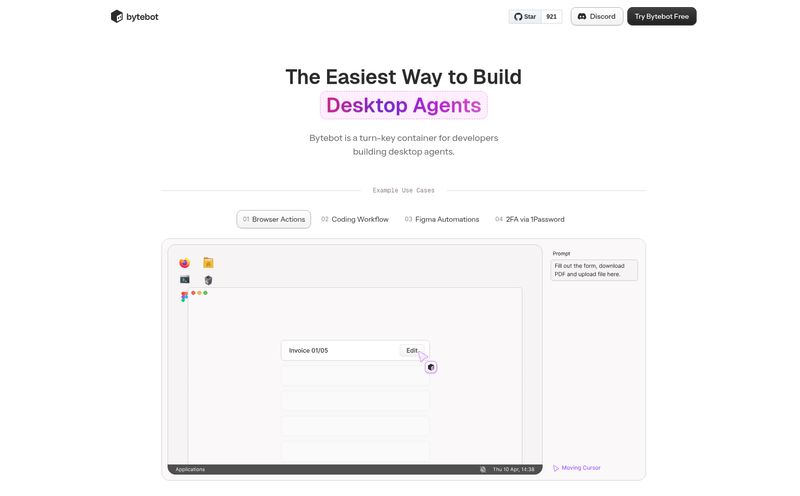800x496 pixels.
Task: Click the bytebot cube badge beside cursor
Action: coord(431,367)
